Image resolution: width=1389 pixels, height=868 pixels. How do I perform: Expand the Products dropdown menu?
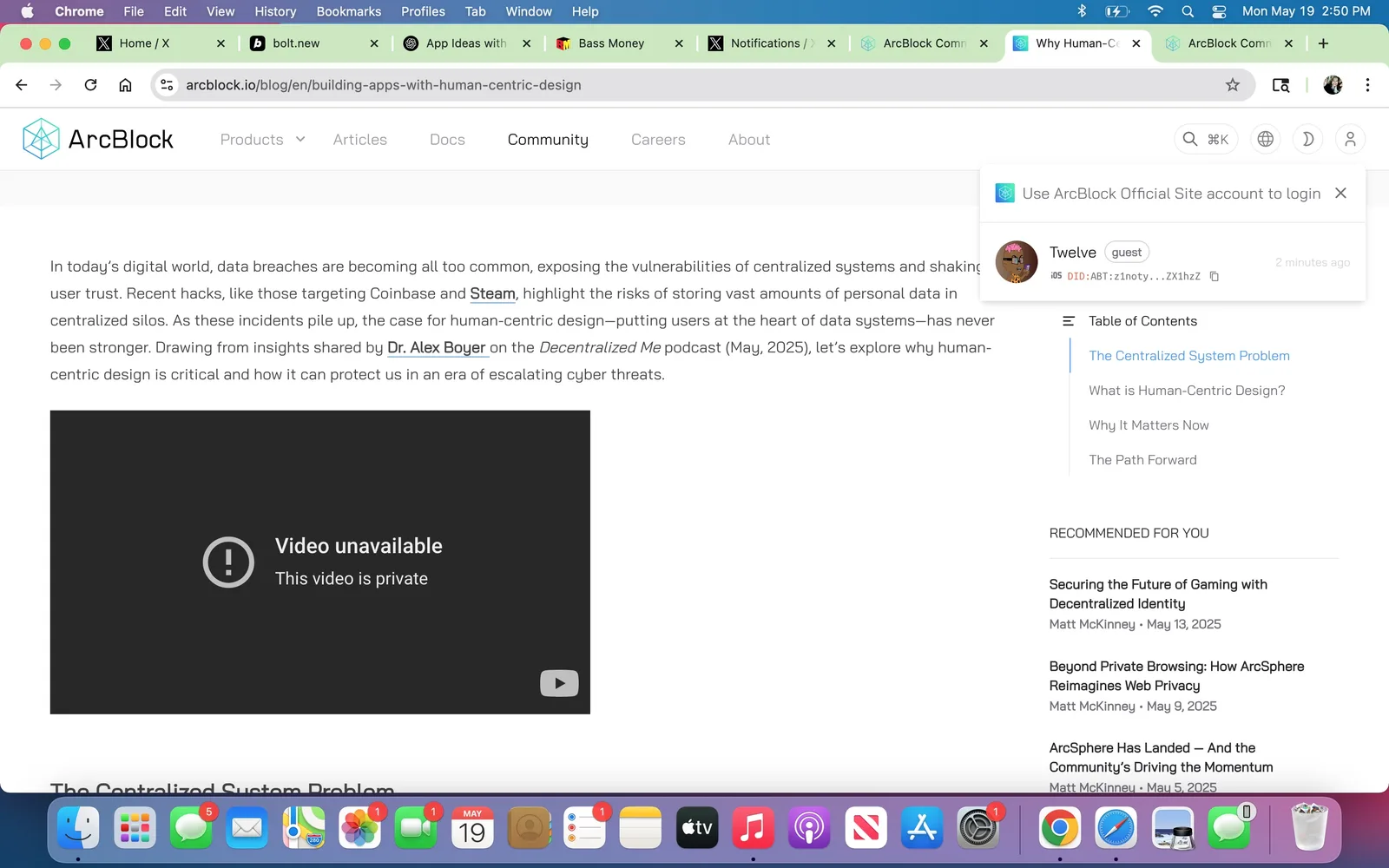(262, 140)
